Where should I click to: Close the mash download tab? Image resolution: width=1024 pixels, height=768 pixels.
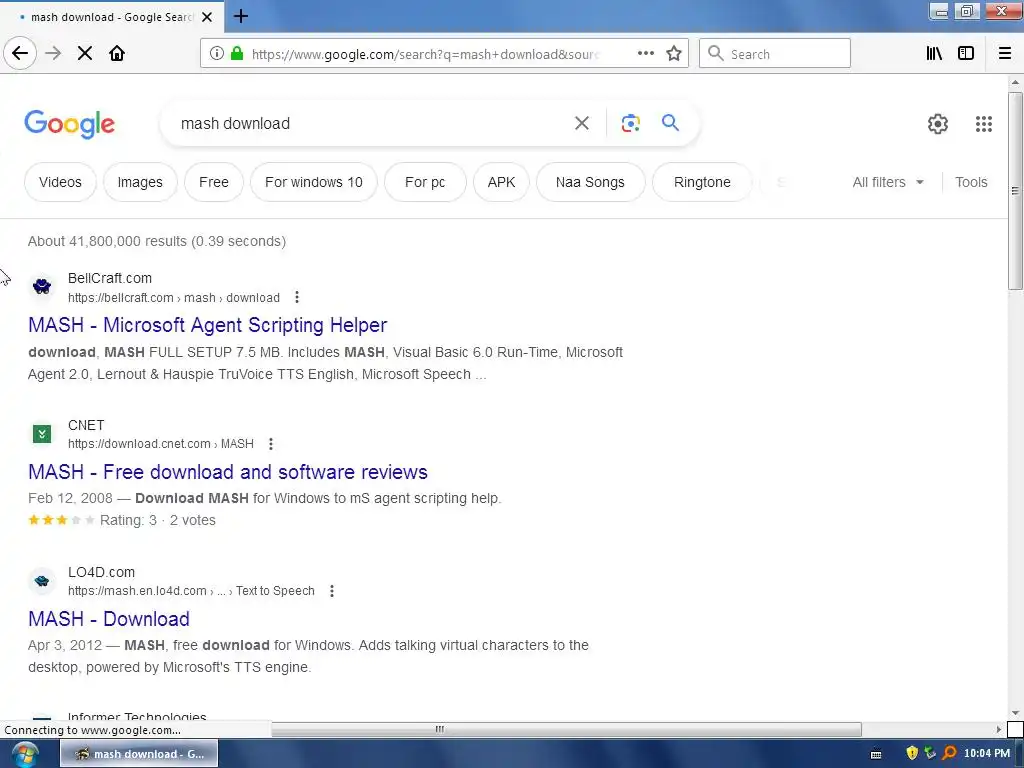click(207, 17)
